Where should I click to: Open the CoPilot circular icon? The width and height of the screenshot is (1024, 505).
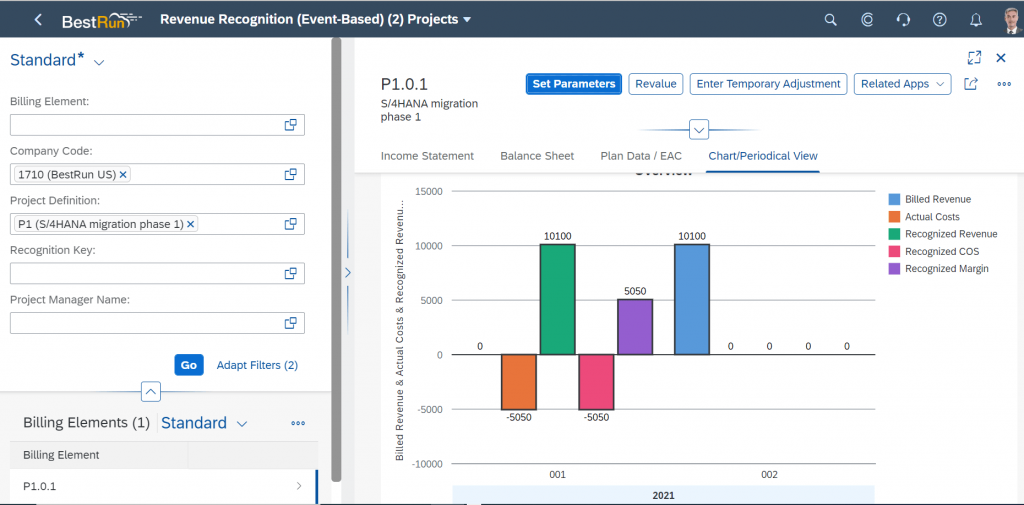coord(867,20)
